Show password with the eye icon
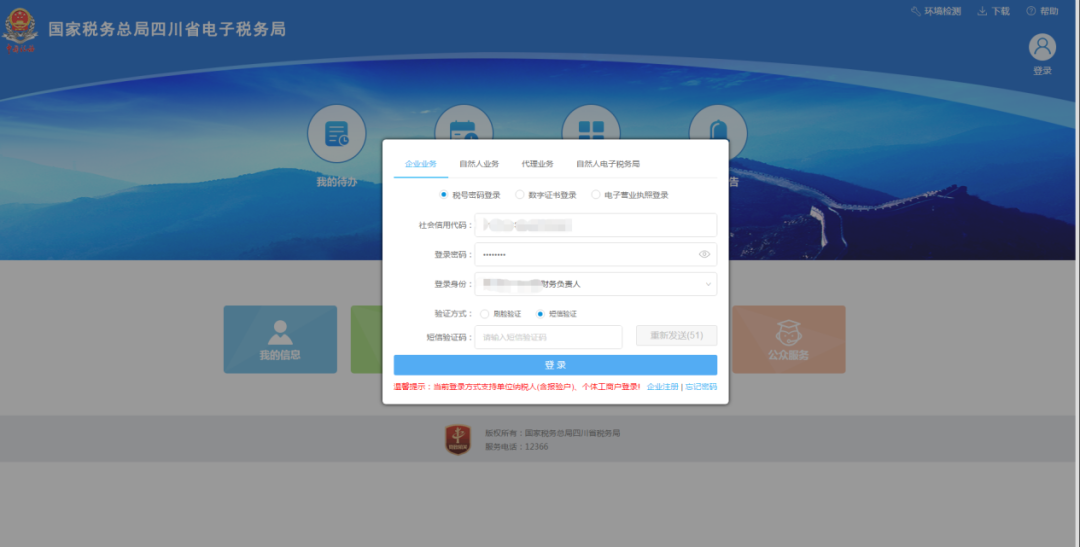 [x=704, y=254]
